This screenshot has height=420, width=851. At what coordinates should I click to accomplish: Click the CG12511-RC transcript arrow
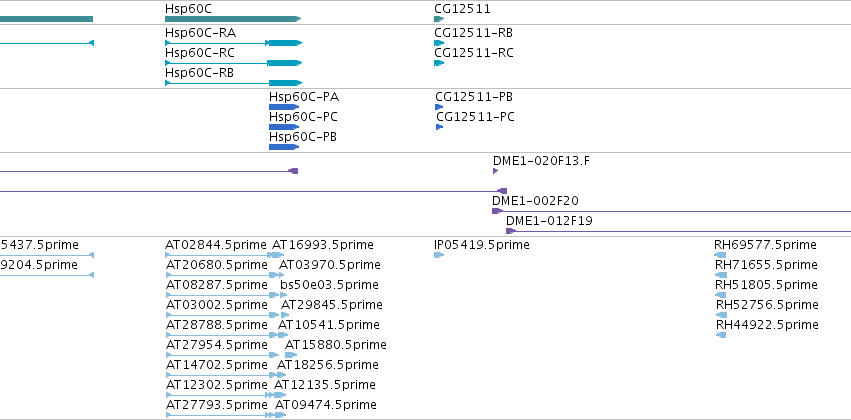coord(439,63)
